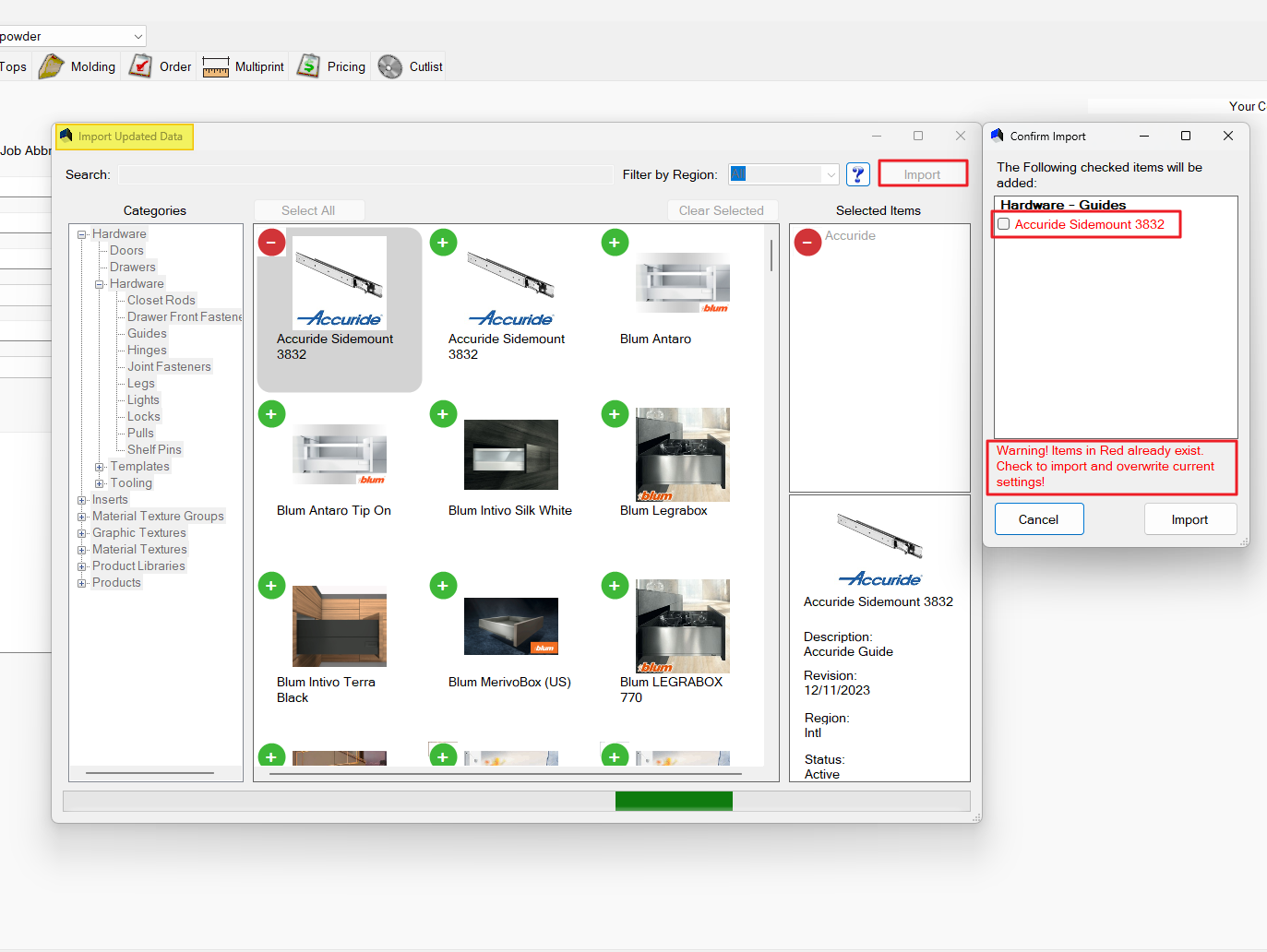Expand the Tooling tree node

tap(100, 483)
